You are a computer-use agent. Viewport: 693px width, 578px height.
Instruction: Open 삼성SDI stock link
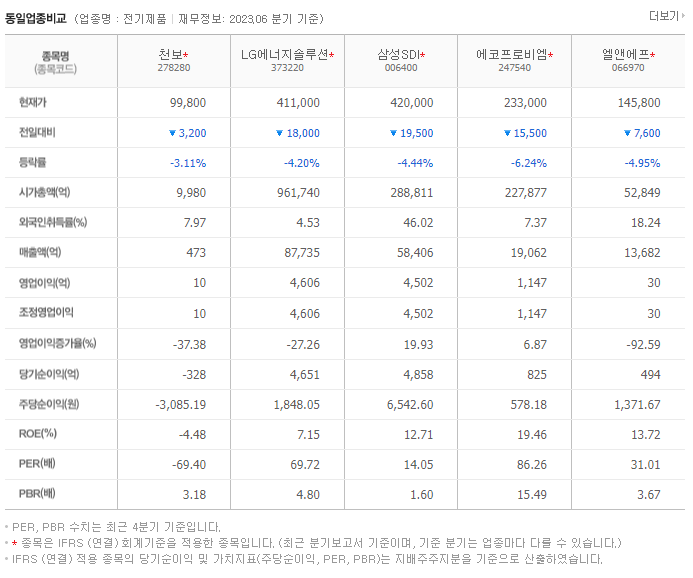[398, 54]
